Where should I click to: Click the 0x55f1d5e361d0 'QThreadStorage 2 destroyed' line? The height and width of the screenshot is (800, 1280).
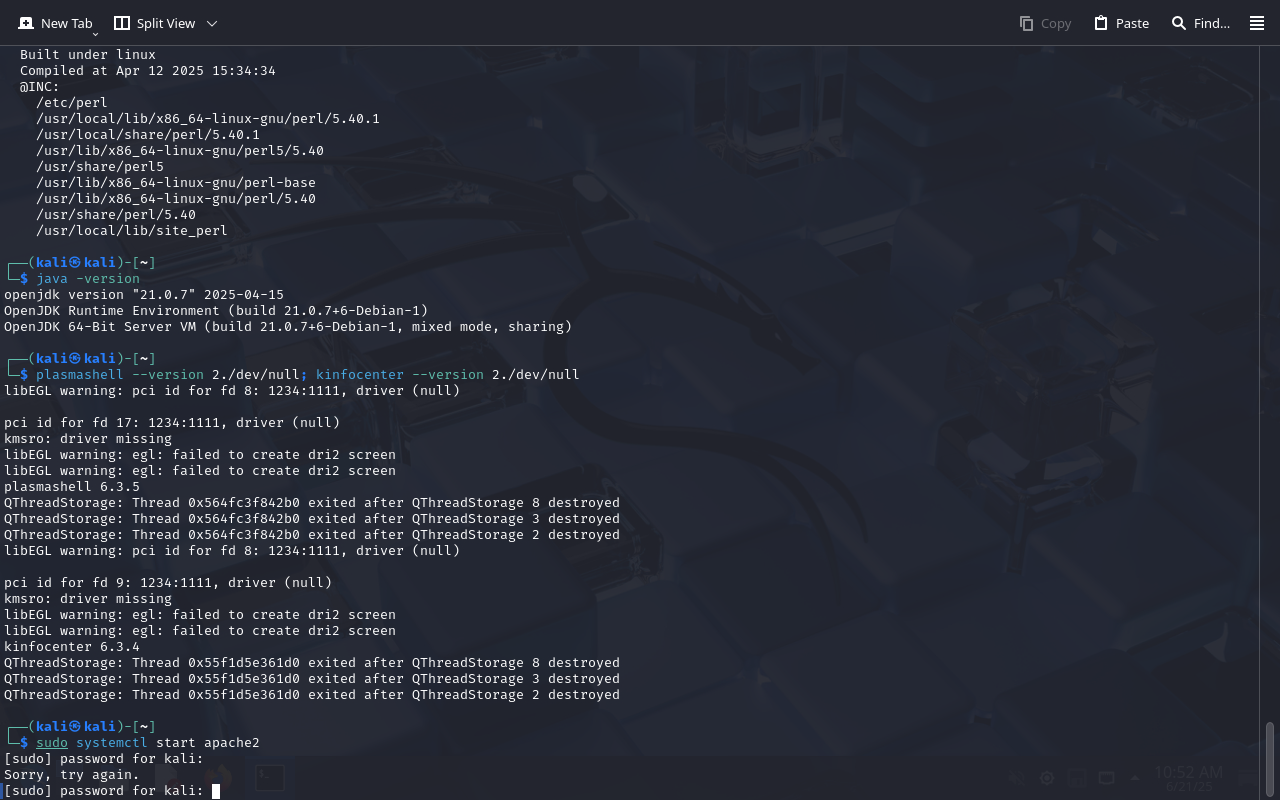(312, 695)
